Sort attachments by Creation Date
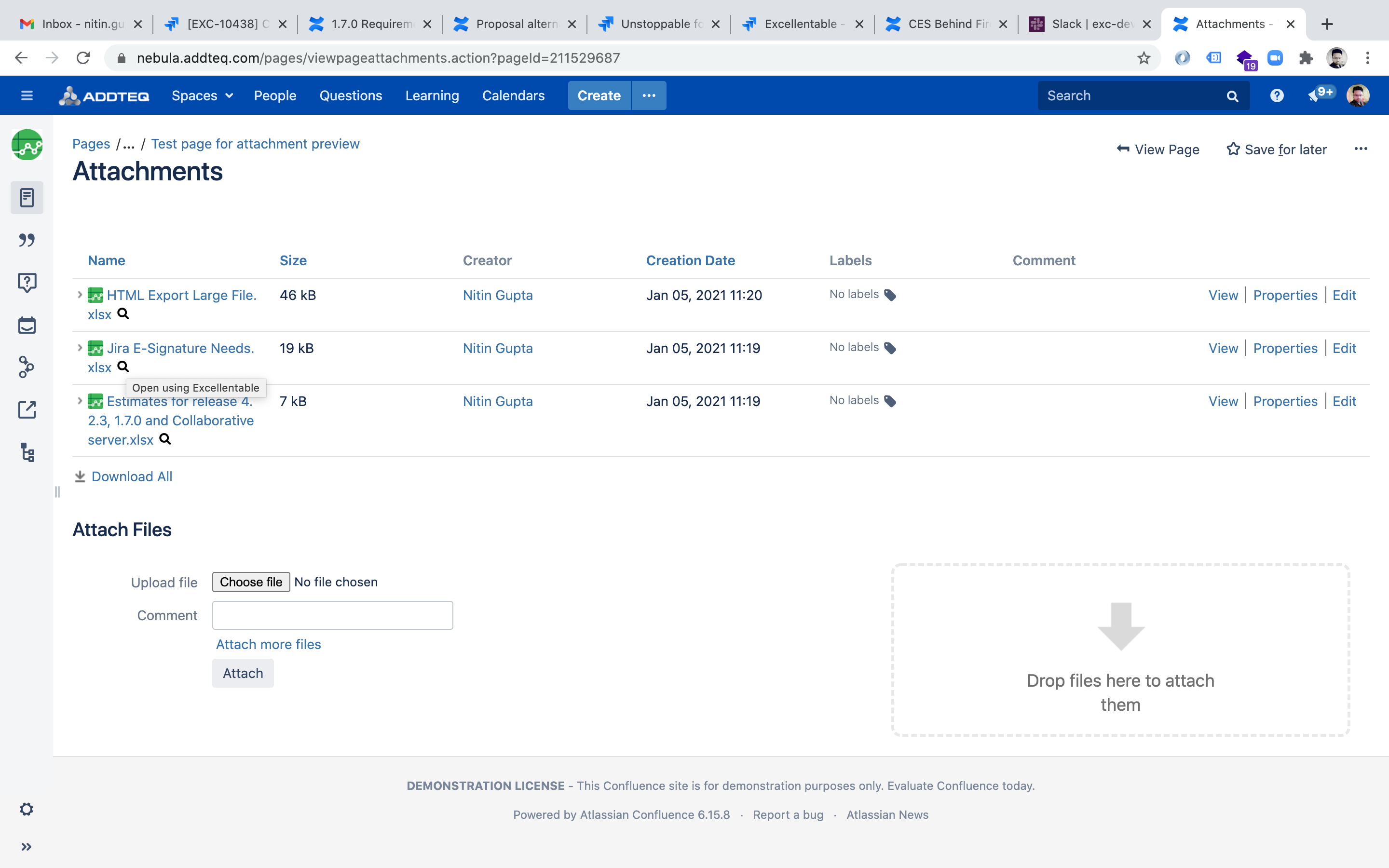 (x=691, y=260)
